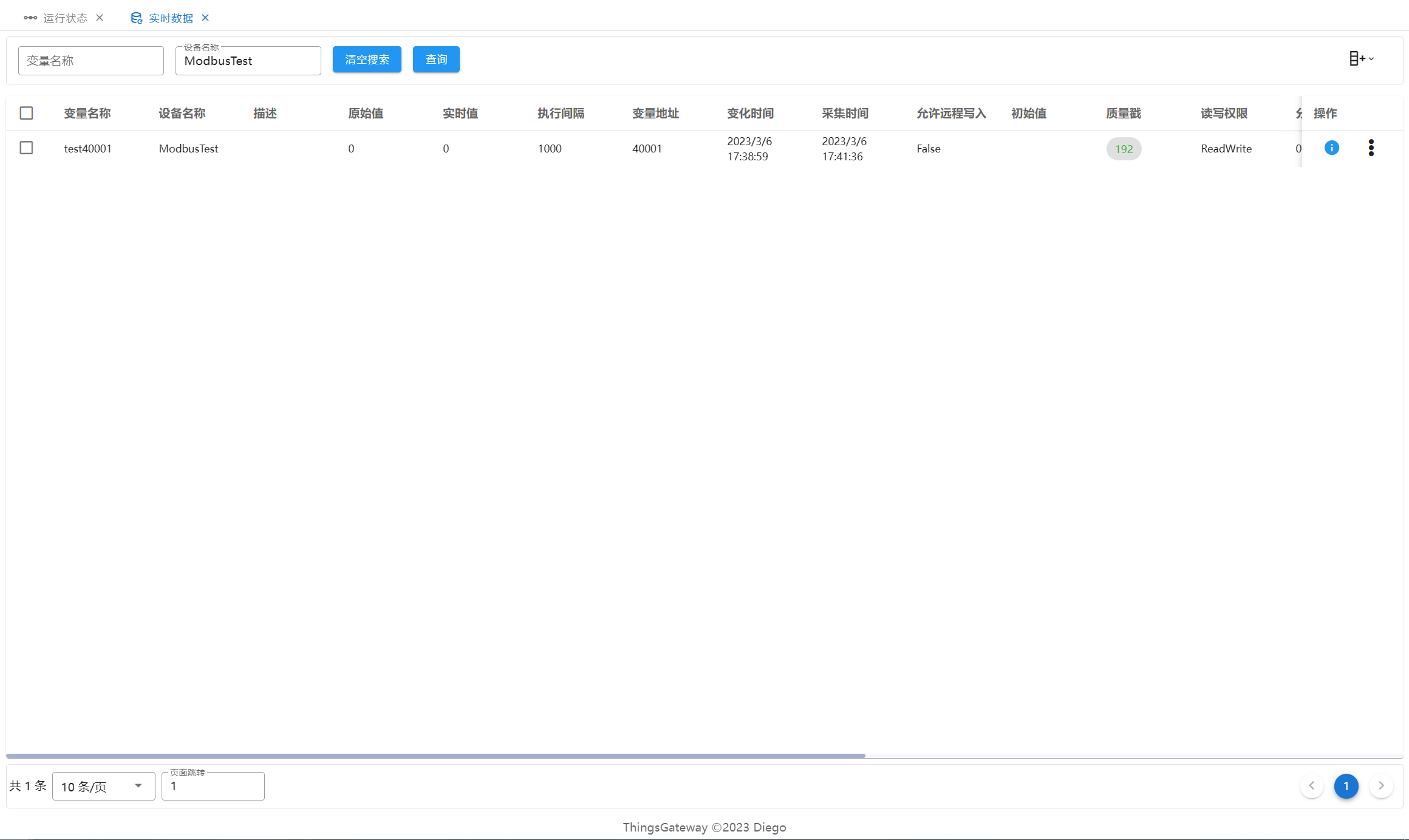Viewport: 1409px width, 840px height.
Task: Open the three-dot row actions menu
Action: [1371, 148]
